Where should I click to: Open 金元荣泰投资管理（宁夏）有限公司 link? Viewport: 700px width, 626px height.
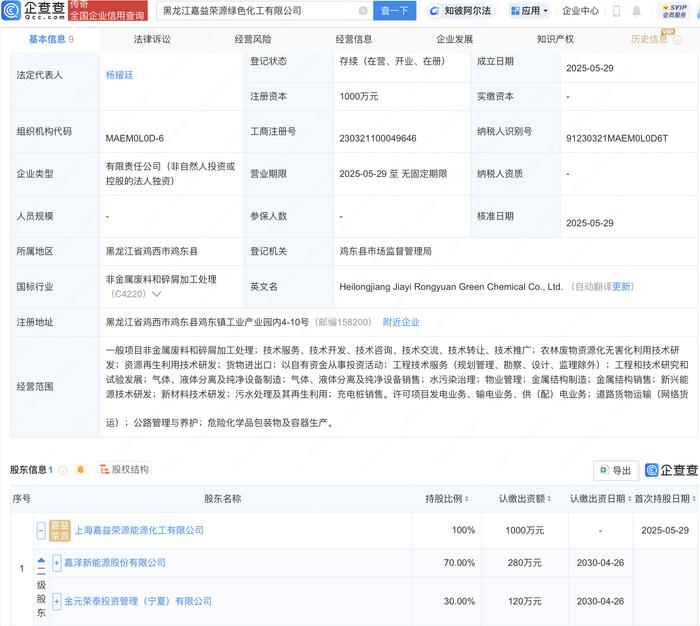point(138,601)
